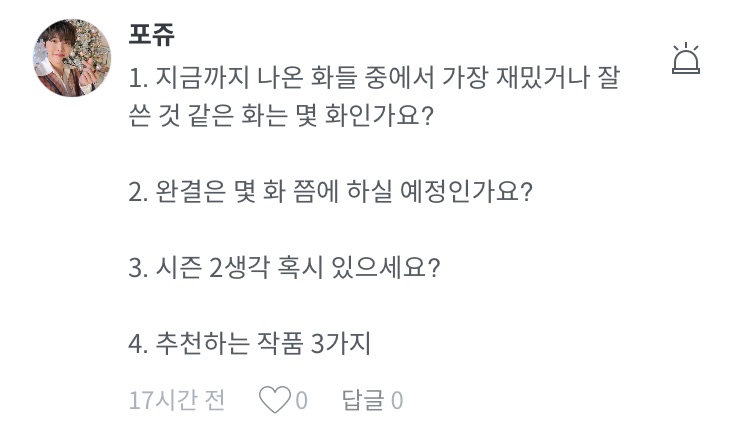Click the number 1. starting the first question
Viewport: 750px width, 442px height.
pos(138,76)
